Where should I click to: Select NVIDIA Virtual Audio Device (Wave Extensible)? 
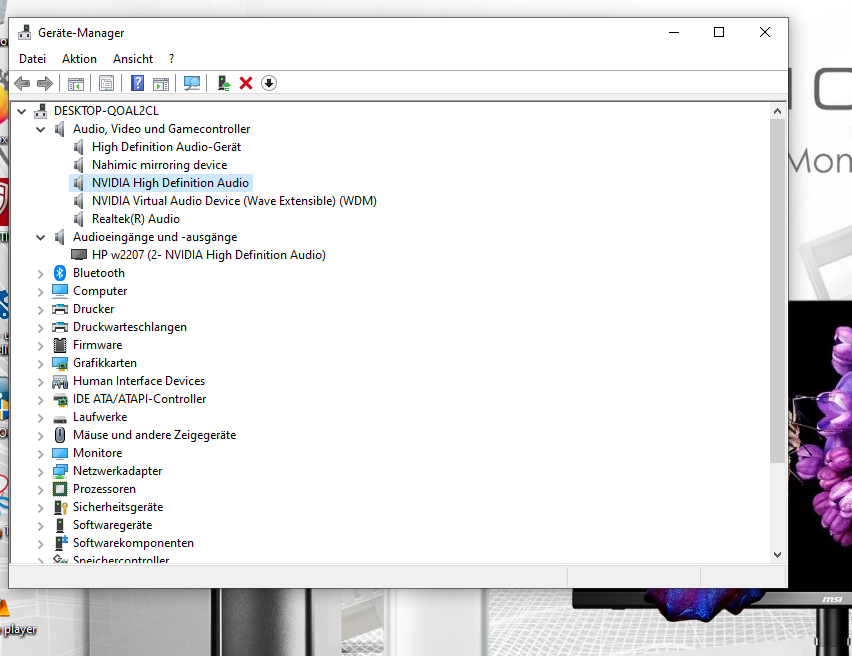234,201
